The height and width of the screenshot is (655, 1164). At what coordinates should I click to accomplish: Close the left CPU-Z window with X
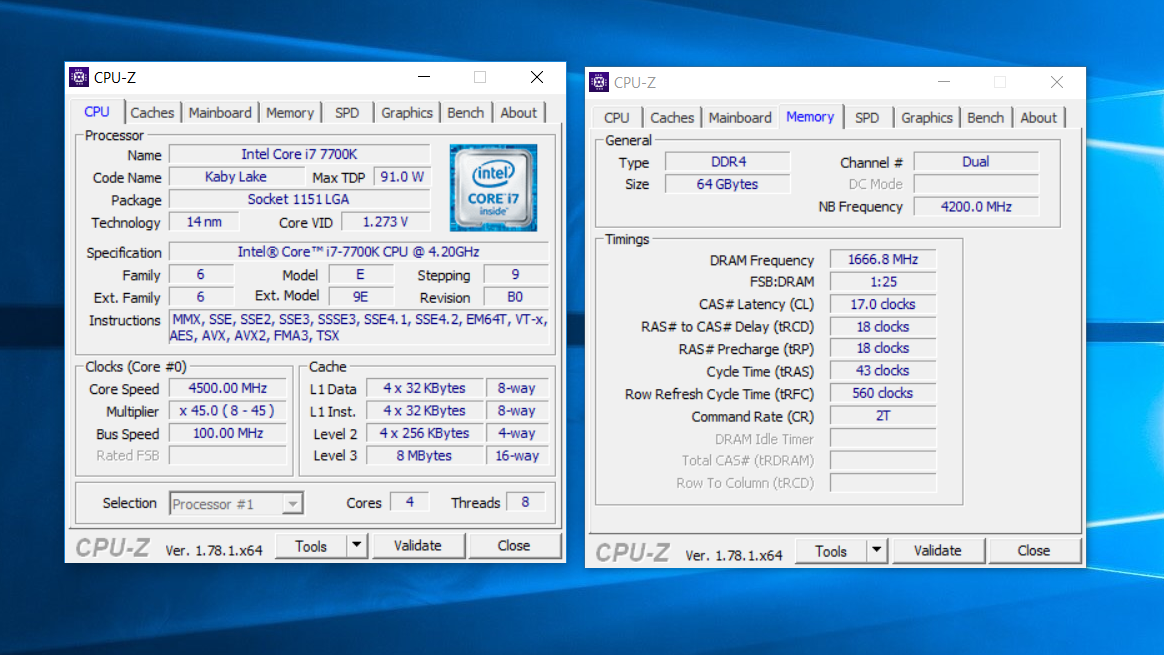click(537, 78)
